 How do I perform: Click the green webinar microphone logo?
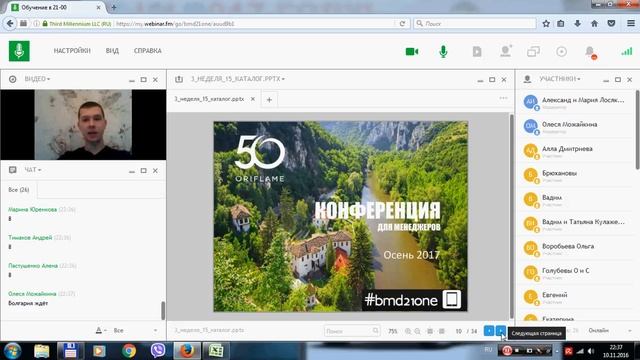point(19,51)
